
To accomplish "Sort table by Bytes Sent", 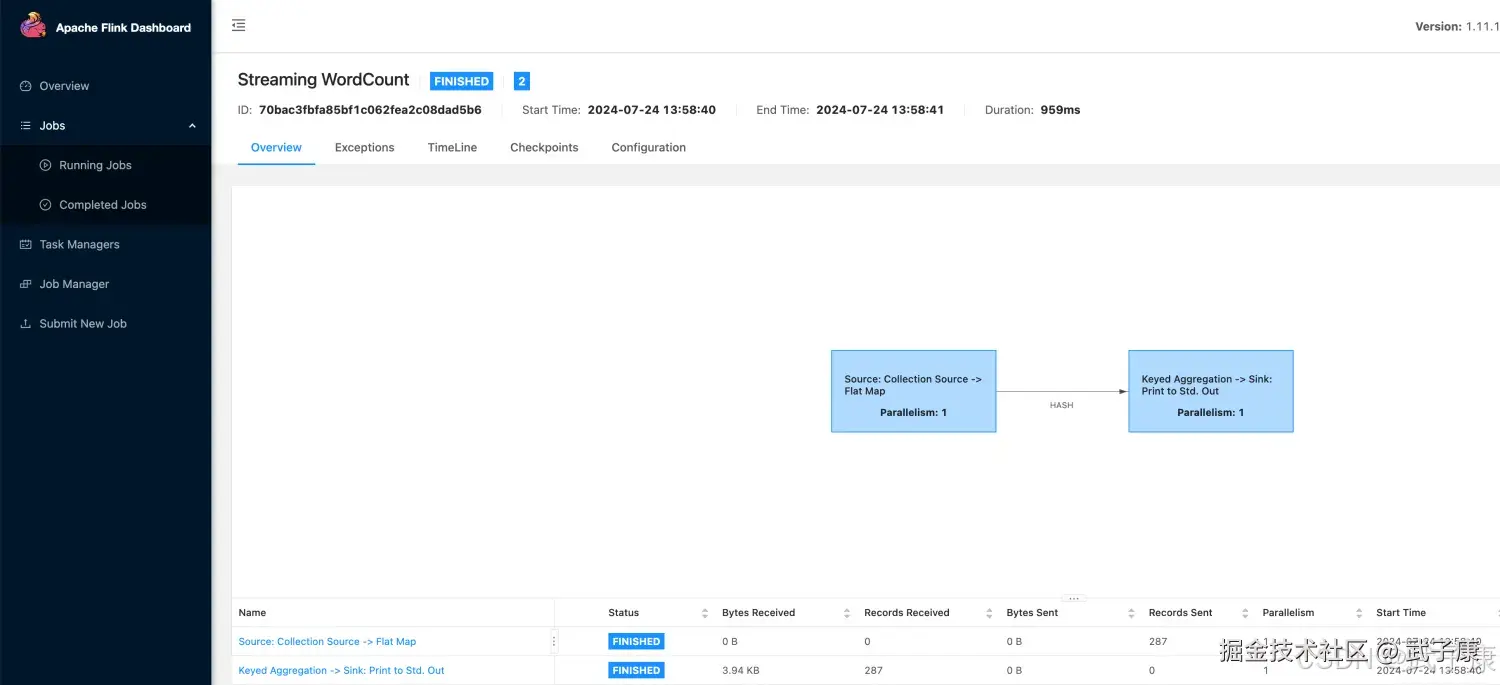I will pyautogui.click(x=1132, y=613).
